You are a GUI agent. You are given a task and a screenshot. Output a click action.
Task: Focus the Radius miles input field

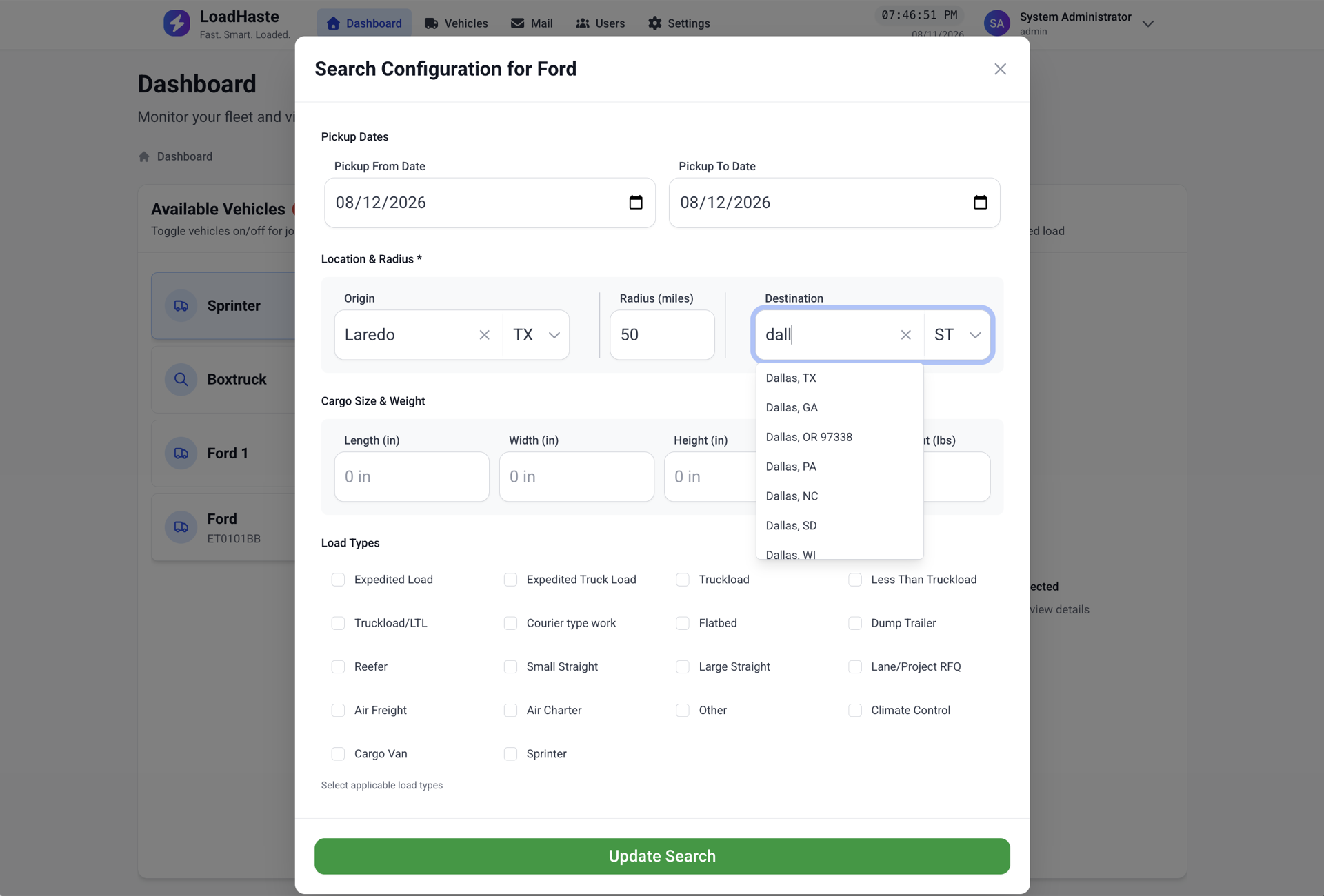tap(662, 335)
